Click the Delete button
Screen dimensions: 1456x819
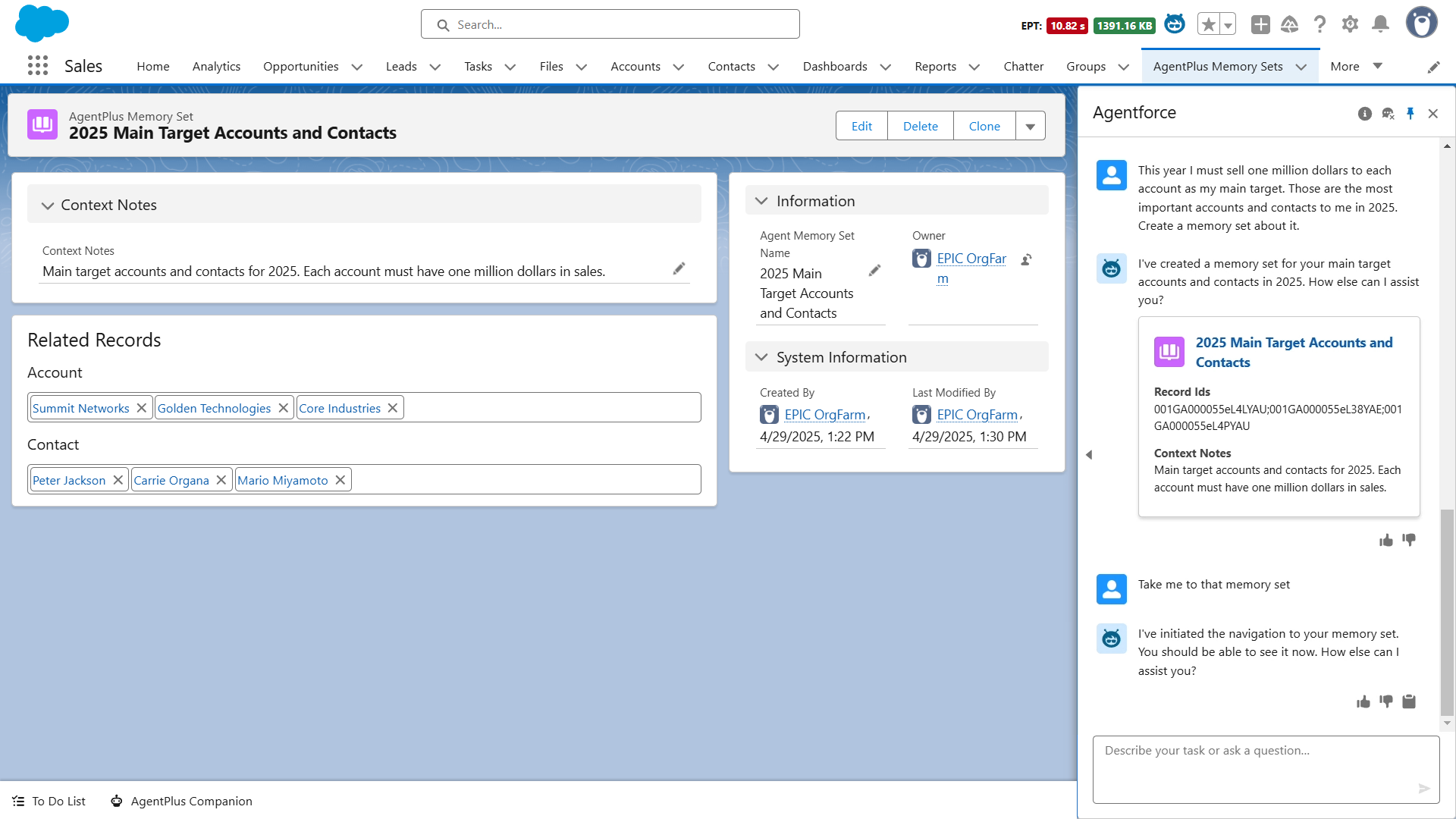coord(920,126)
